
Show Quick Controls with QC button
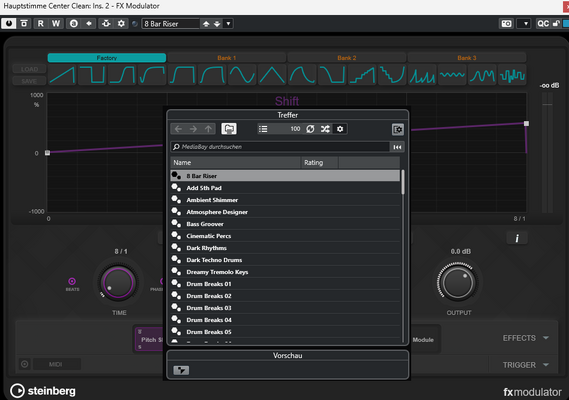[543, 24]
